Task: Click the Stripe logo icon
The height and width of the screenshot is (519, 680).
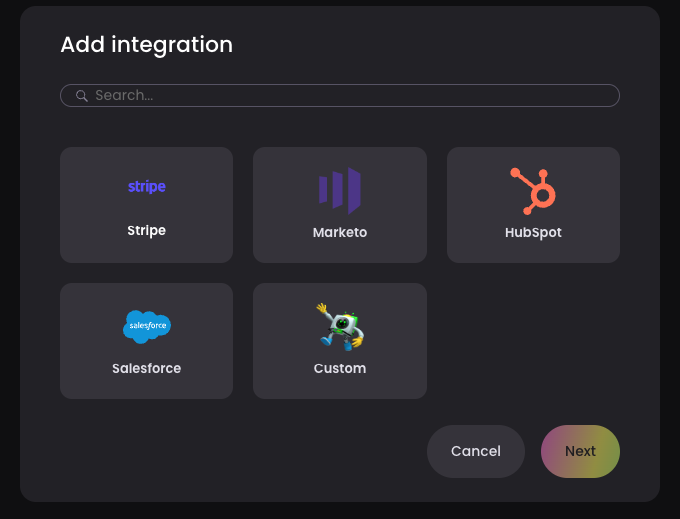Action: [x=147, y=186]
